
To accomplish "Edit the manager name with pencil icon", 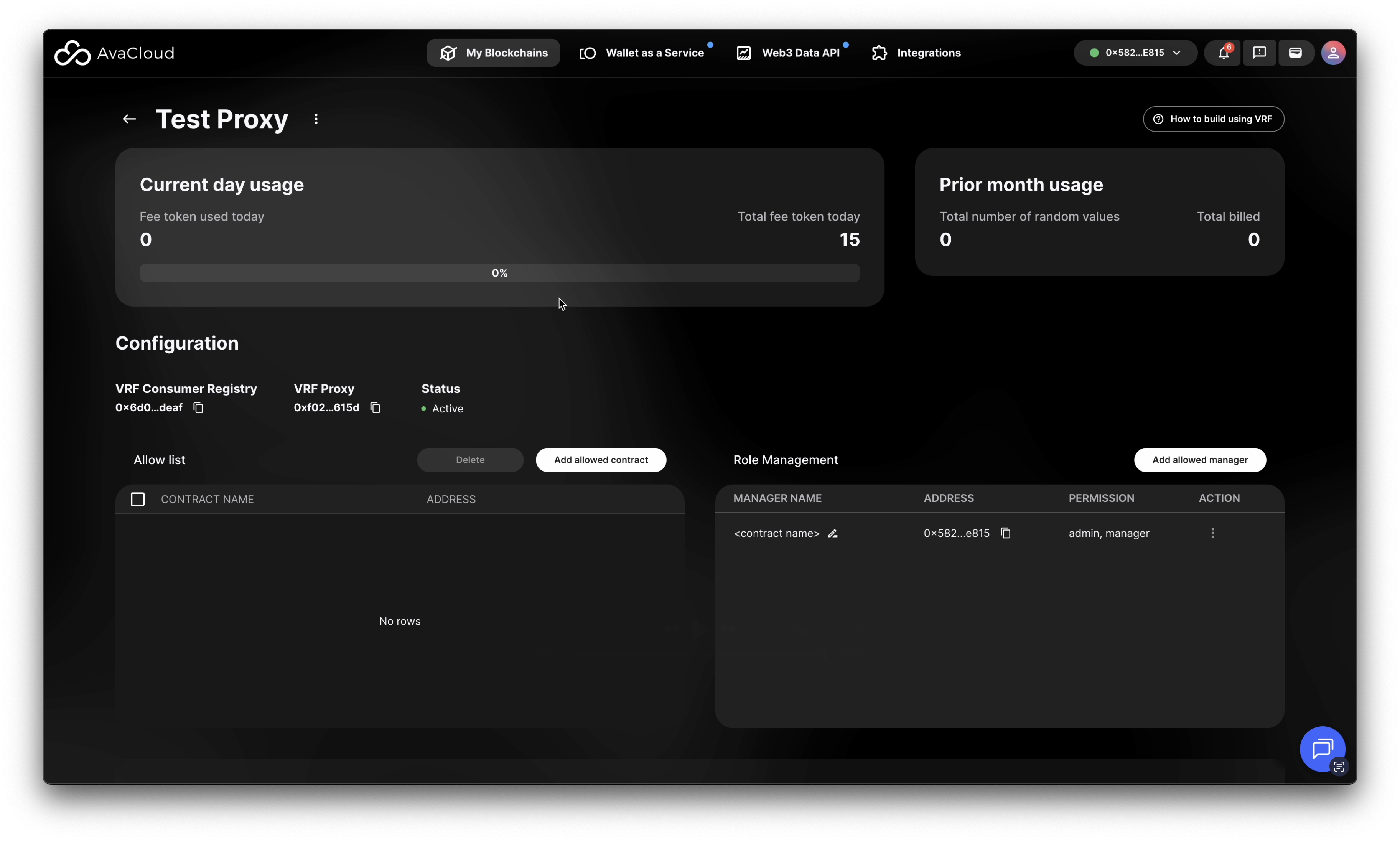I will pos(832,534).
